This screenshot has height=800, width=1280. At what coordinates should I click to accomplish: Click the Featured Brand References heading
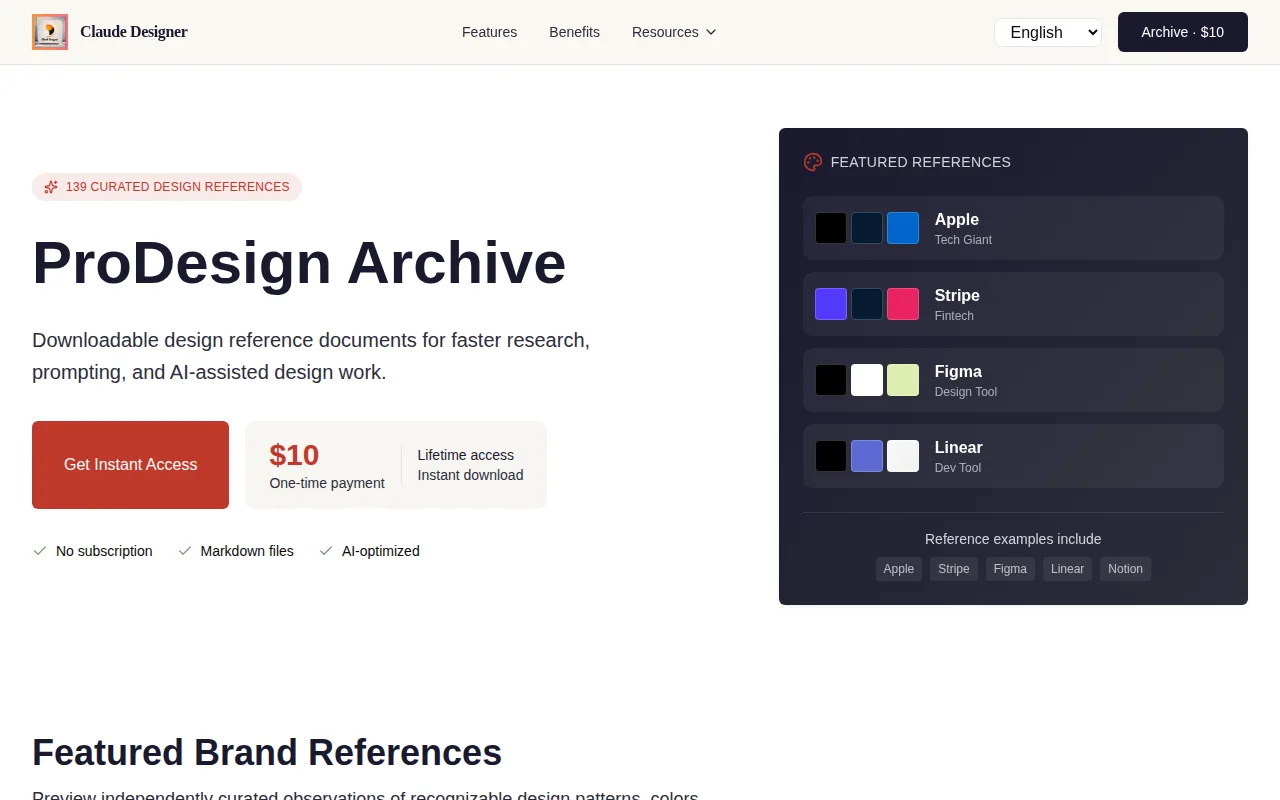267,752
